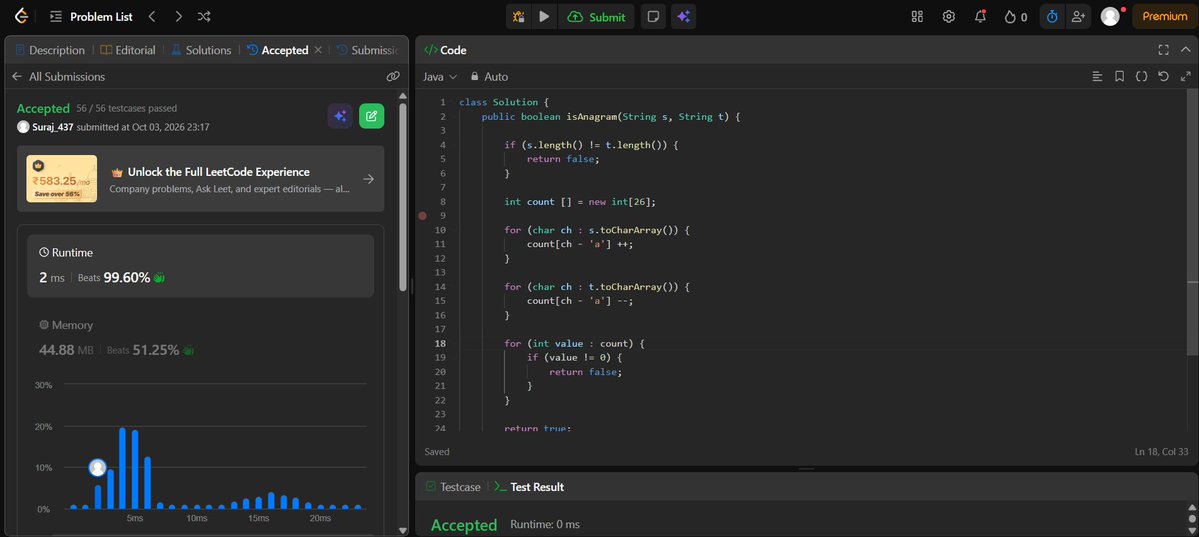Toggle the Auto lock setting
Image resolution: width=1199 pixels, height=537 pixels.
[x=489, y=76]
